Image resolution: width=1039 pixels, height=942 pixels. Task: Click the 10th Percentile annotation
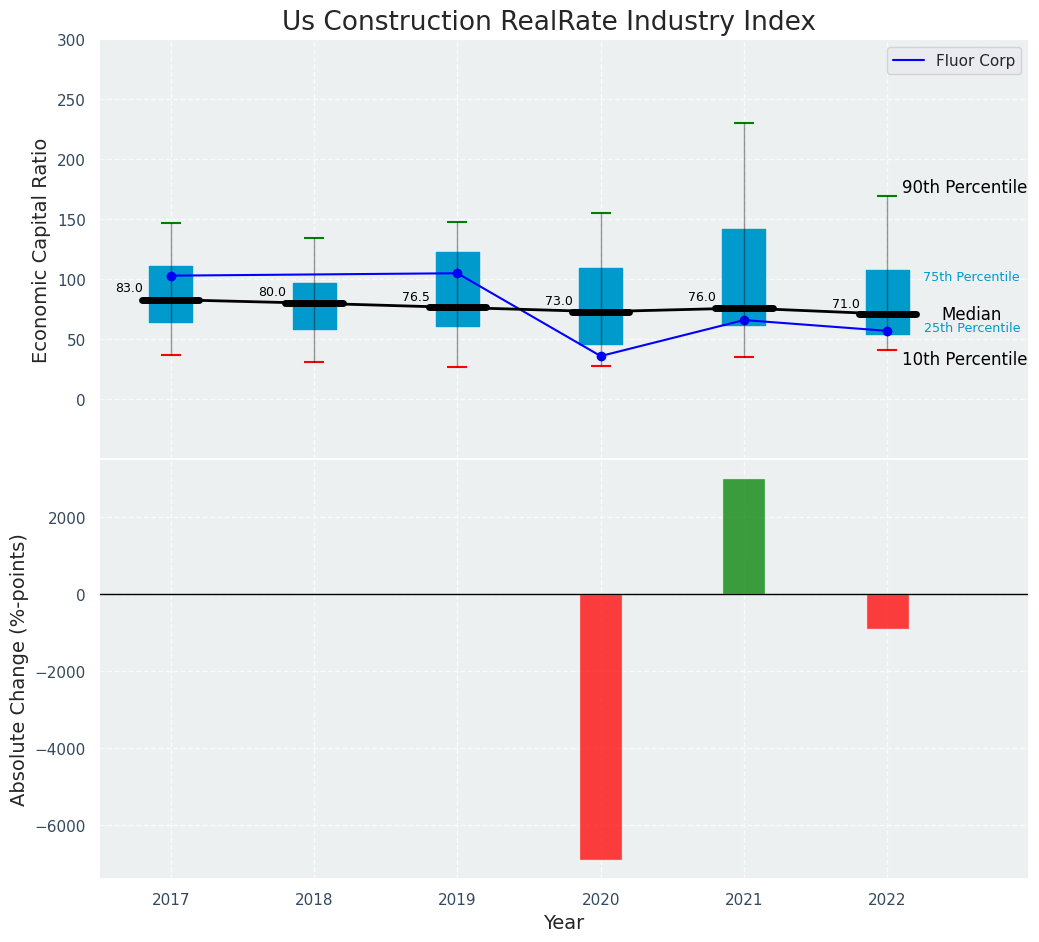click(x=964, y=359)
